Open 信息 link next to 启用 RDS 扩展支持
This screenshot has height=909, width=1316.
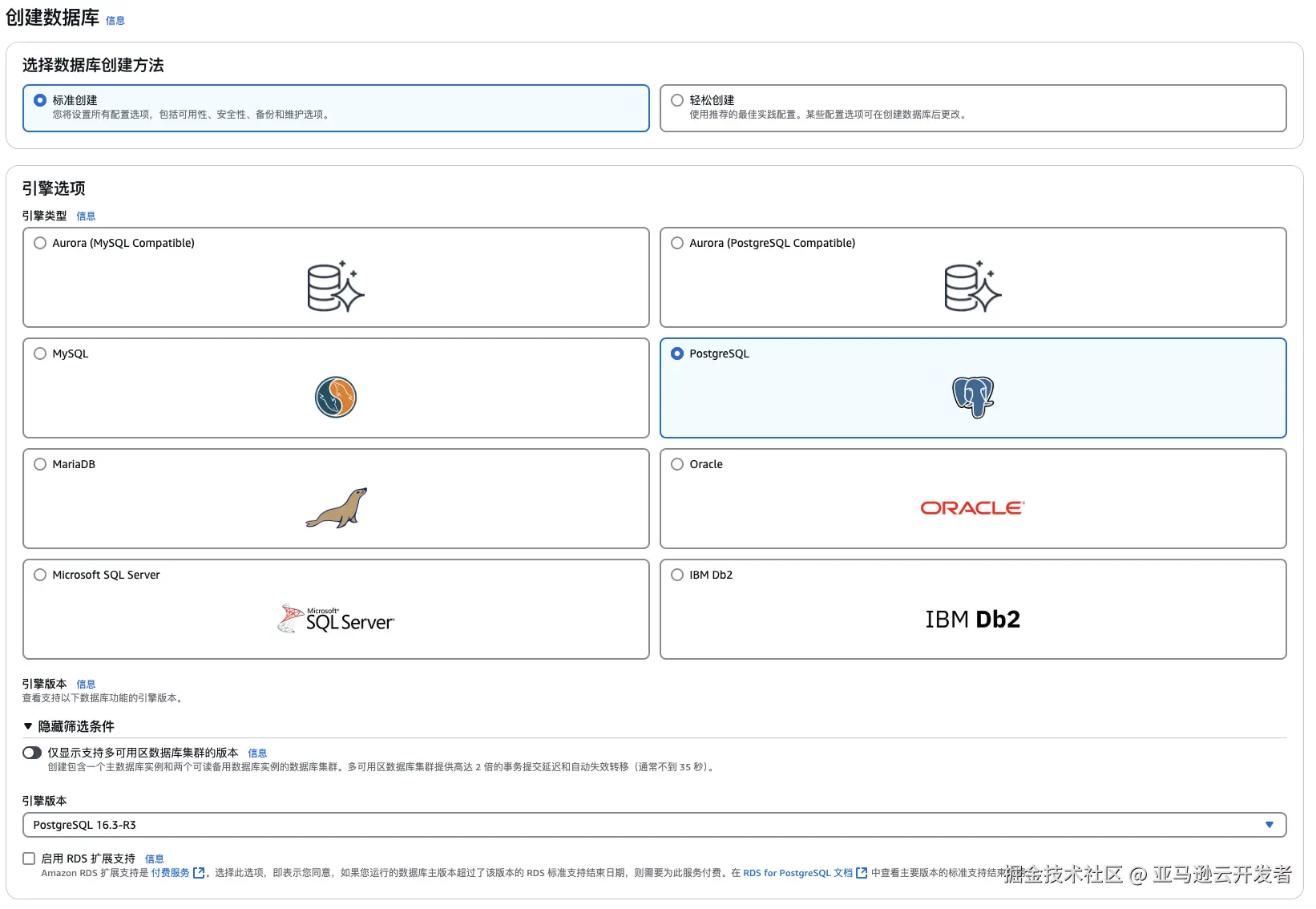154,859
